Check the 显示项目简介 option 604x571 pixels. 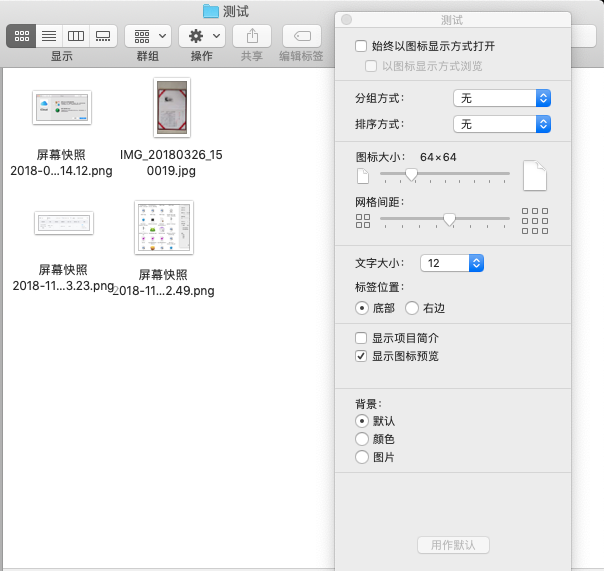[x=361, y=339]
